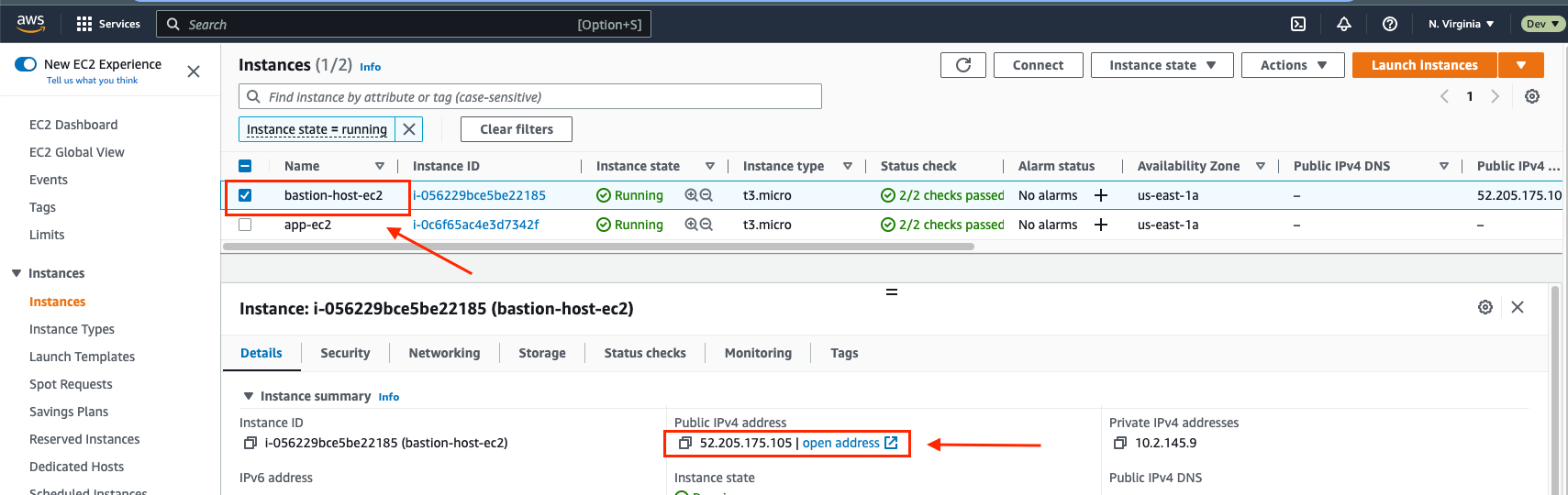Open the Status checks tab
The width and height of the screenshot is (1568, 495).
coord(645,353)
